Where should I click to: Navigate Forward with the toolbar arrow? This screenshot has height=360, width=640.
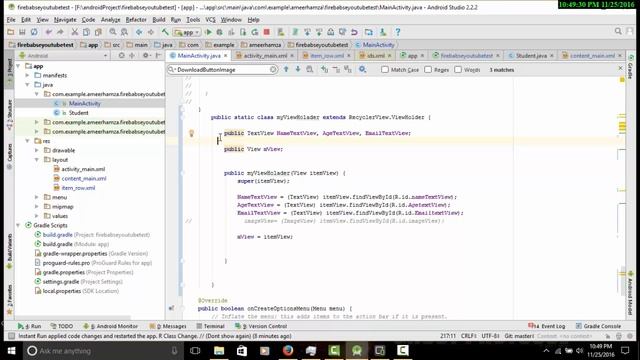[x=151, y=32]
